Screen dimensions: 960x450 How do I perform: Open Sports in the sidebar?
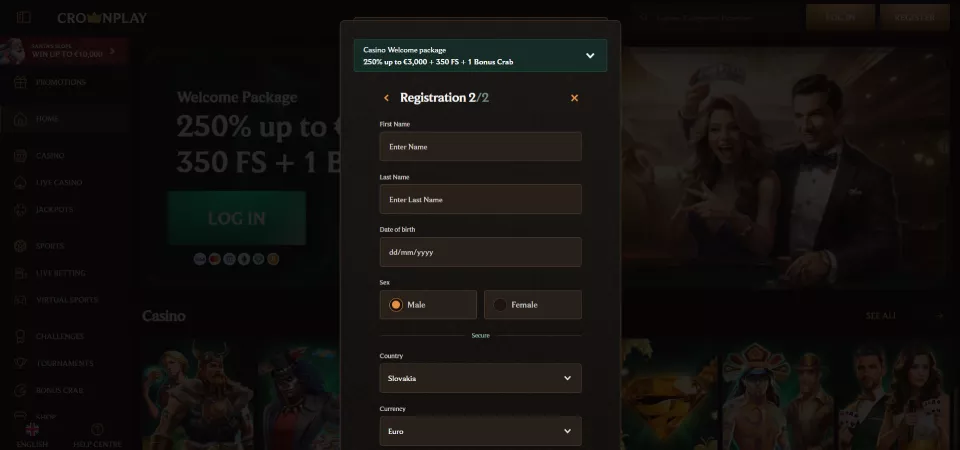[x=64, y=246]
